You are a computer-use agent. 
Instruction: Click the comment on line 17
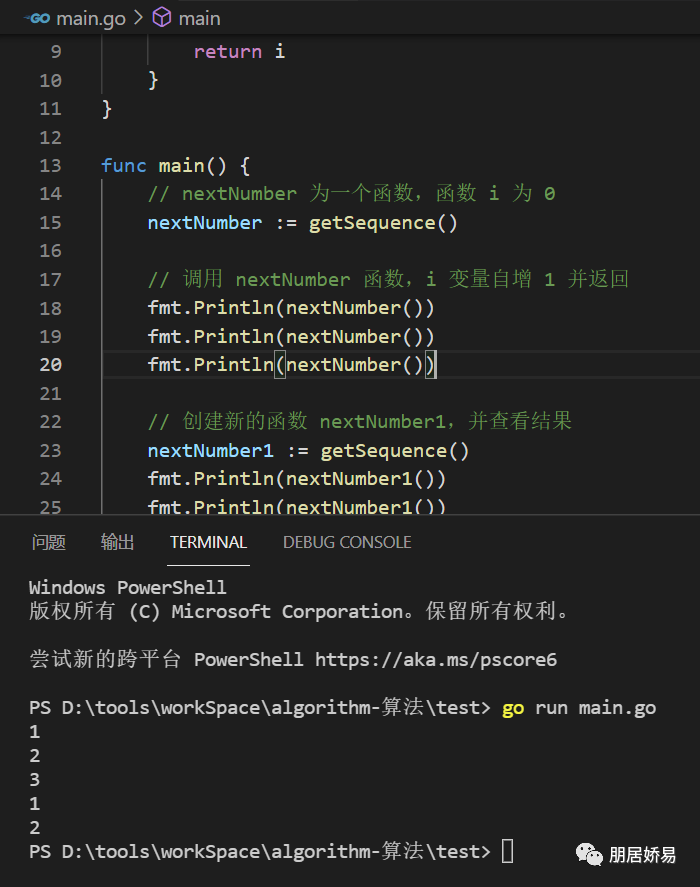pos(388,279)
